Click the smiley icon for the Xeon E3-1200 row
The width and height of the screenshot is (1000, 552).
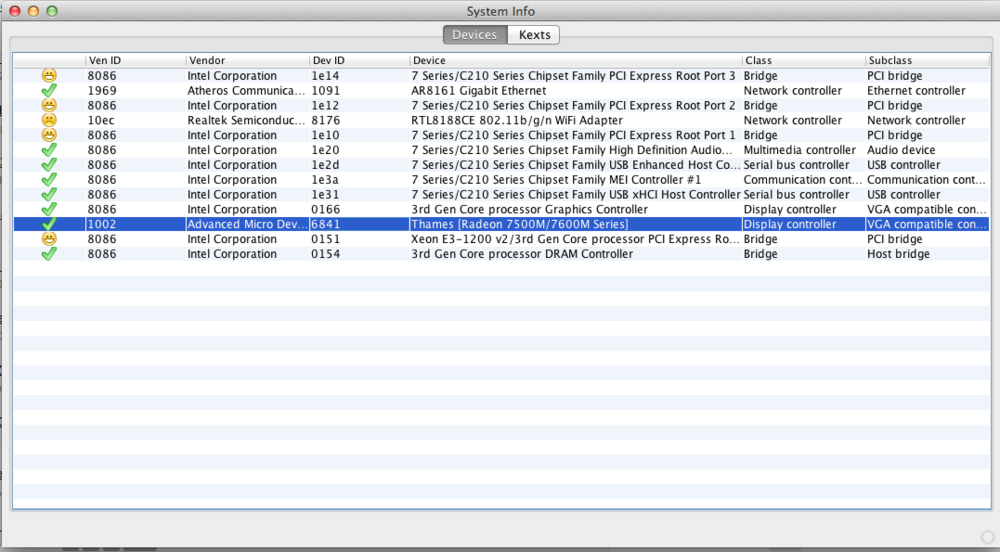pyautogui.click(x=48, y=239)
